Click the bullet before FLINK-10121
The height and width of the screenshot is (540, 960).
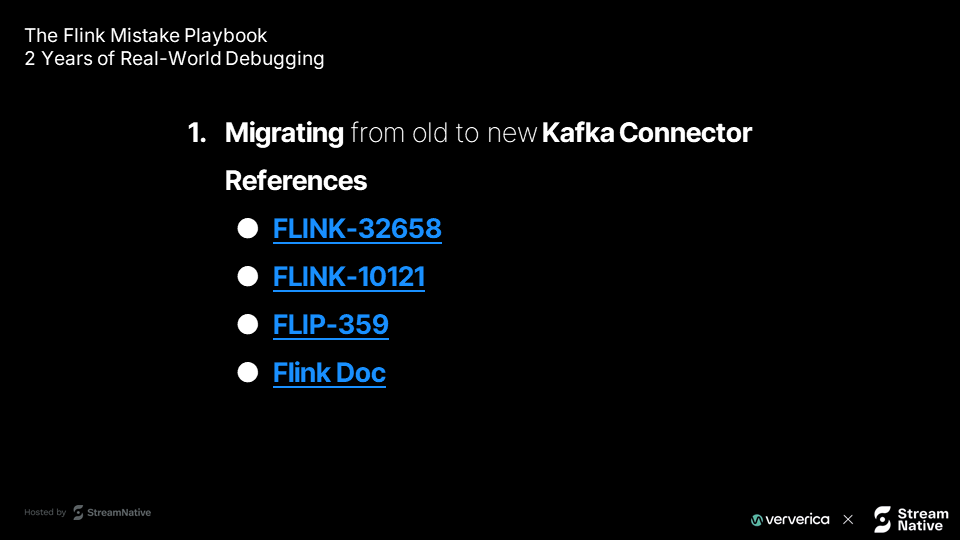click(247, 276)
